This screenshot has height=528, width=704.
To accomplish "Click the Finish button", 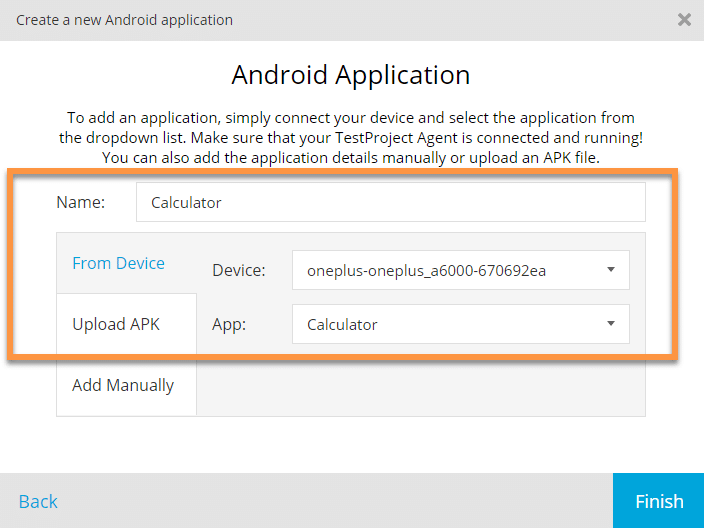I will coord(659,501).
